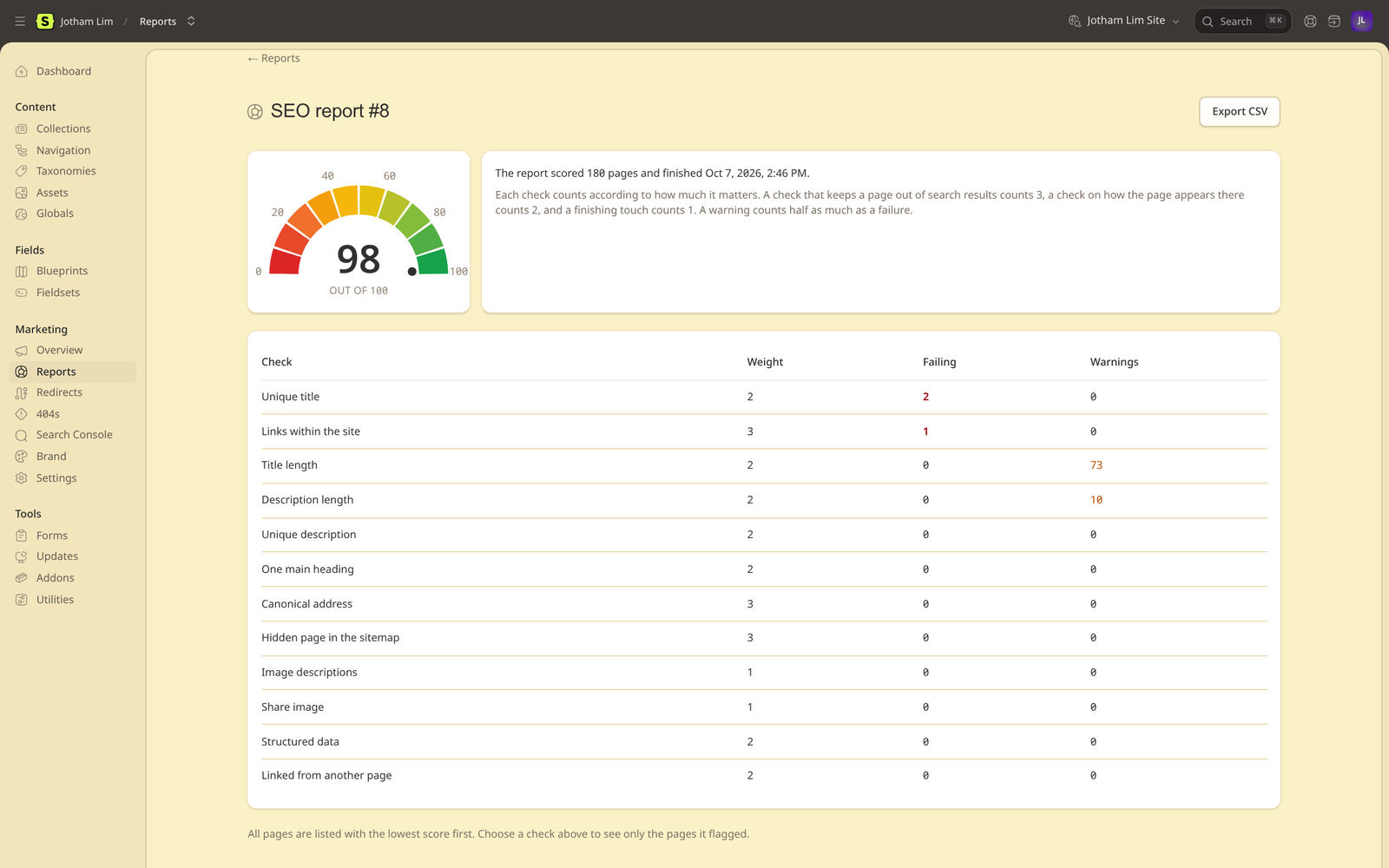The width and height of the screenshot is (1389, 868).
Task: Click the Brand palette icon
Action: [22, 457]
